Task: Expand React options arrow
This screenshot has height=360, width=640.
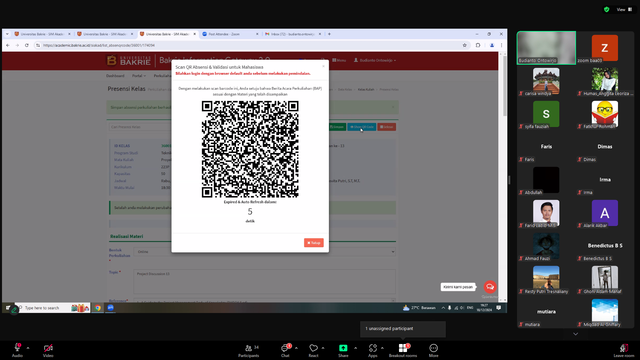Action: [x=323, y=348]
